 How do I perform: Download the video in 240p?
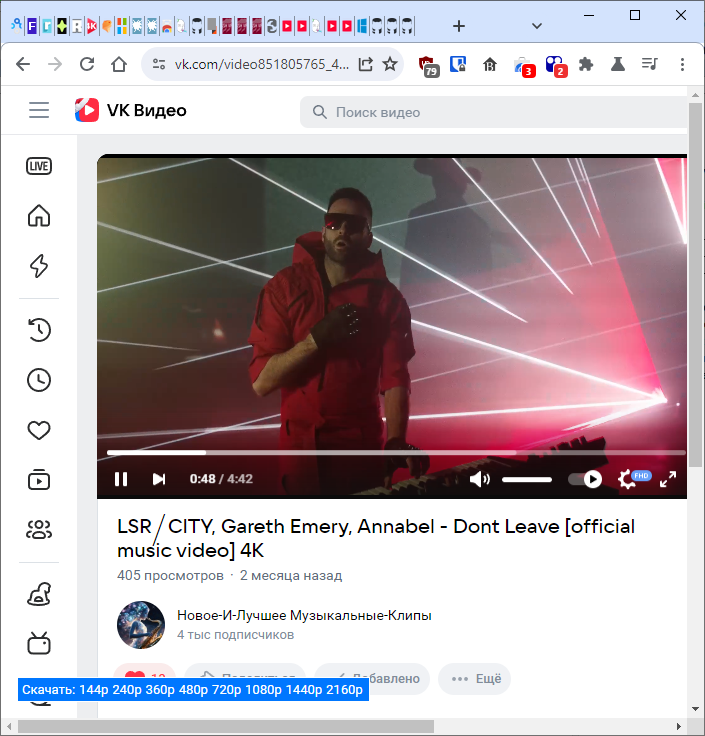click(x=127, y=690)
